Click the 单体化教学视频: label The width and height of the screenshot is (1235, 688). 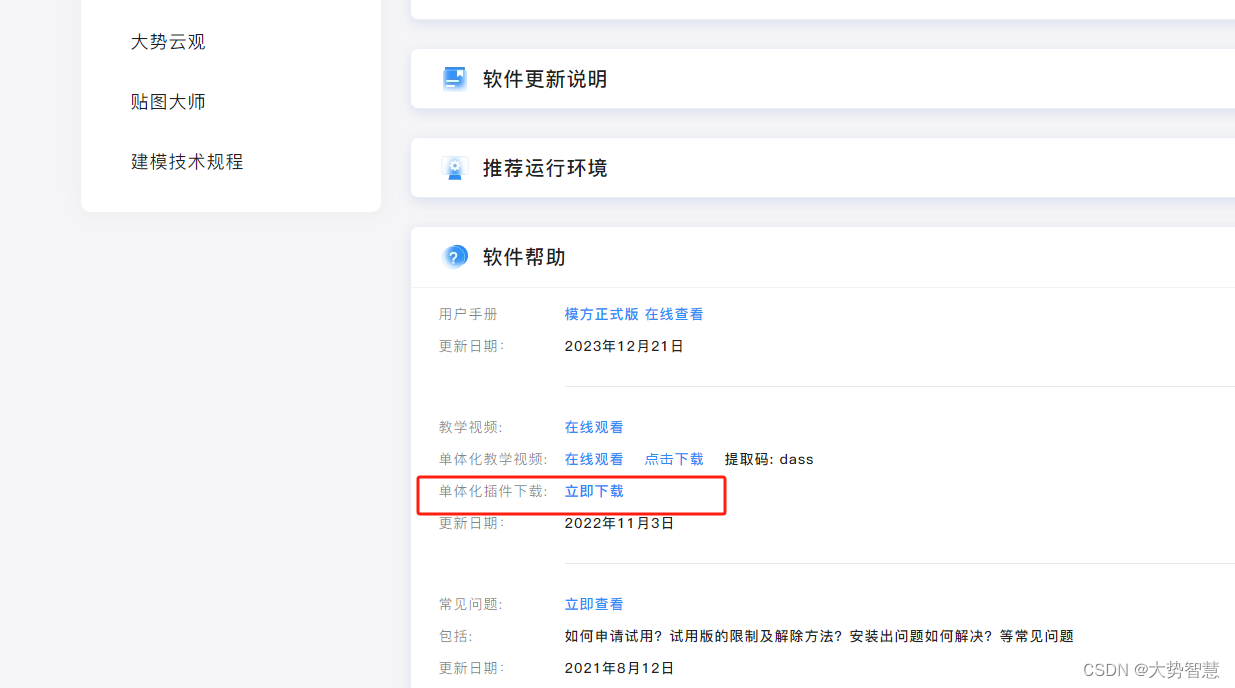(x=493, y=459)
